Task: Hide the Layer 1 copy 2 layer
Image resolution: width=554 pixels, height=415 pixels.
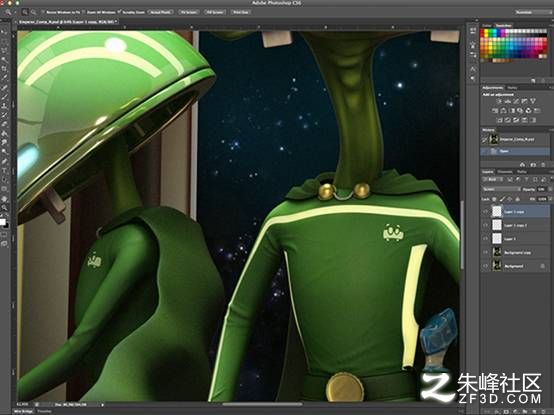Action: pyautogui.click(x=485, y=225)
